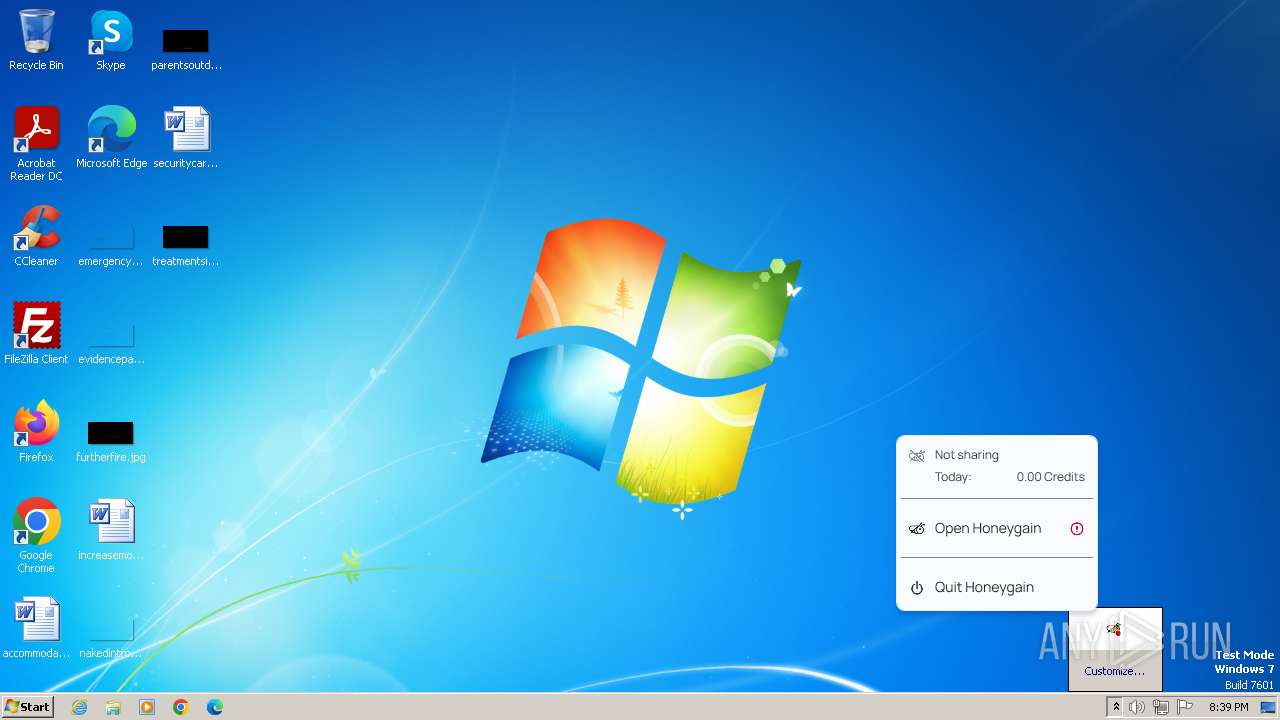Select the increasemo... Word document
The image size is (1280, 720).
(111, 529)
